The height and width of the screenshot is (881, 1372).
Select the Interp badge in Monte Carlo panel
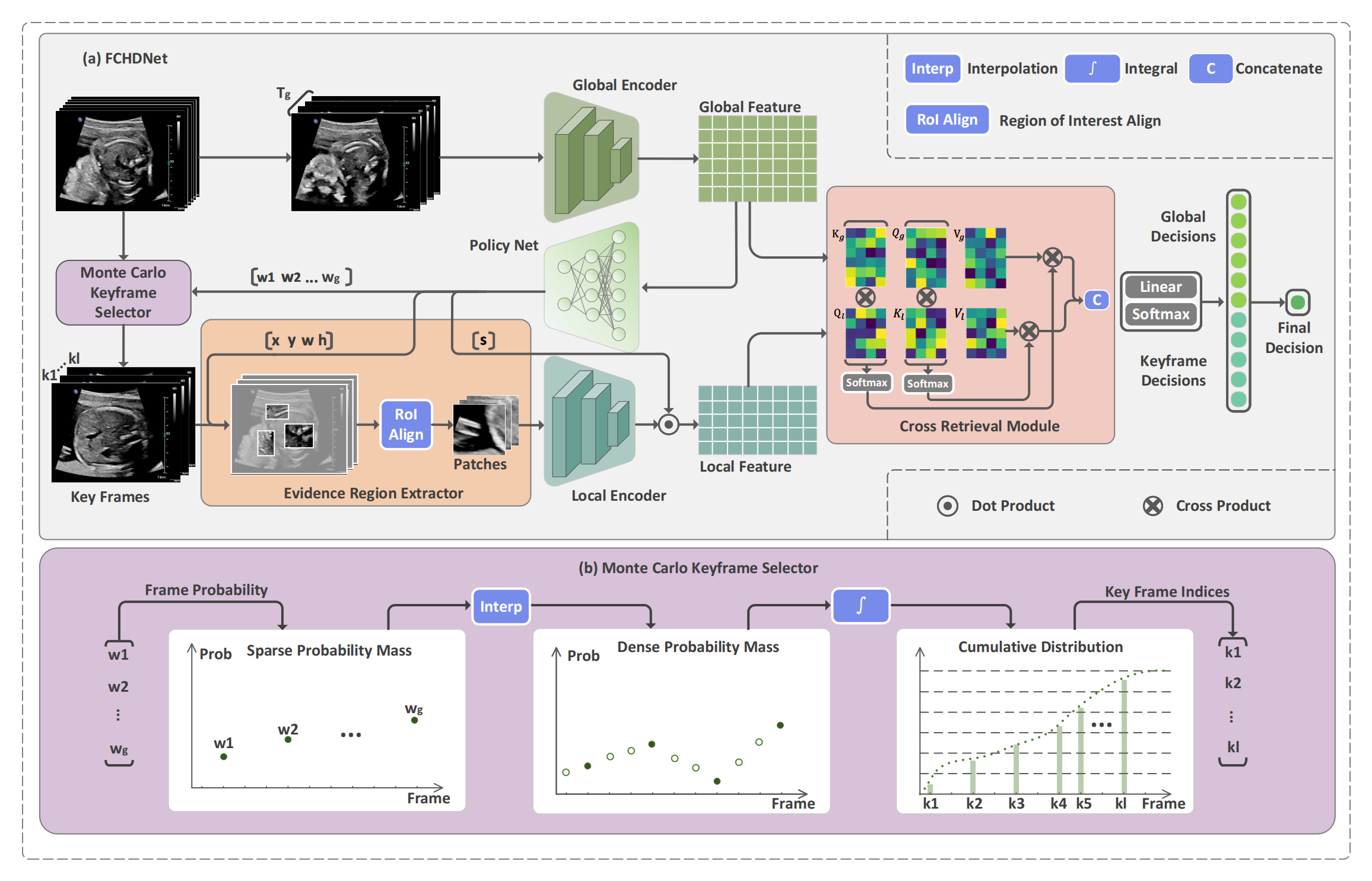(x=500, y=606)
